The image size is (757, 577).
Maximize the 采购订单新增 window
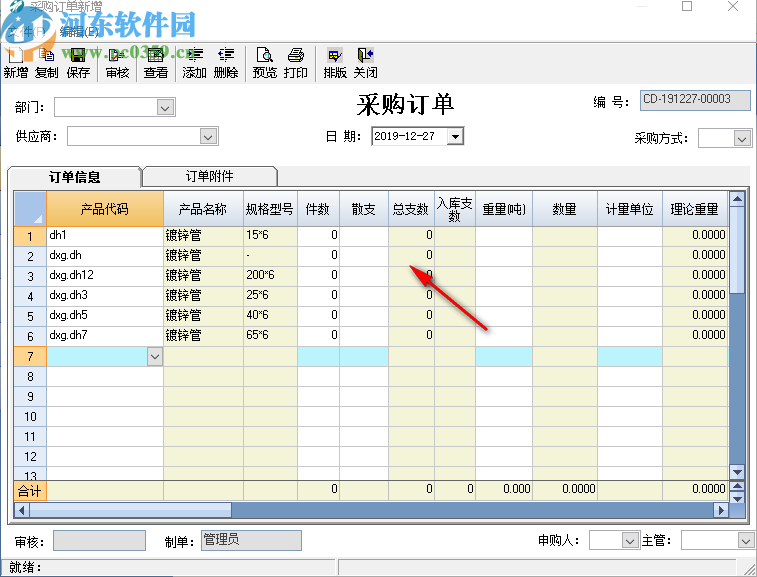coord(687,6)
